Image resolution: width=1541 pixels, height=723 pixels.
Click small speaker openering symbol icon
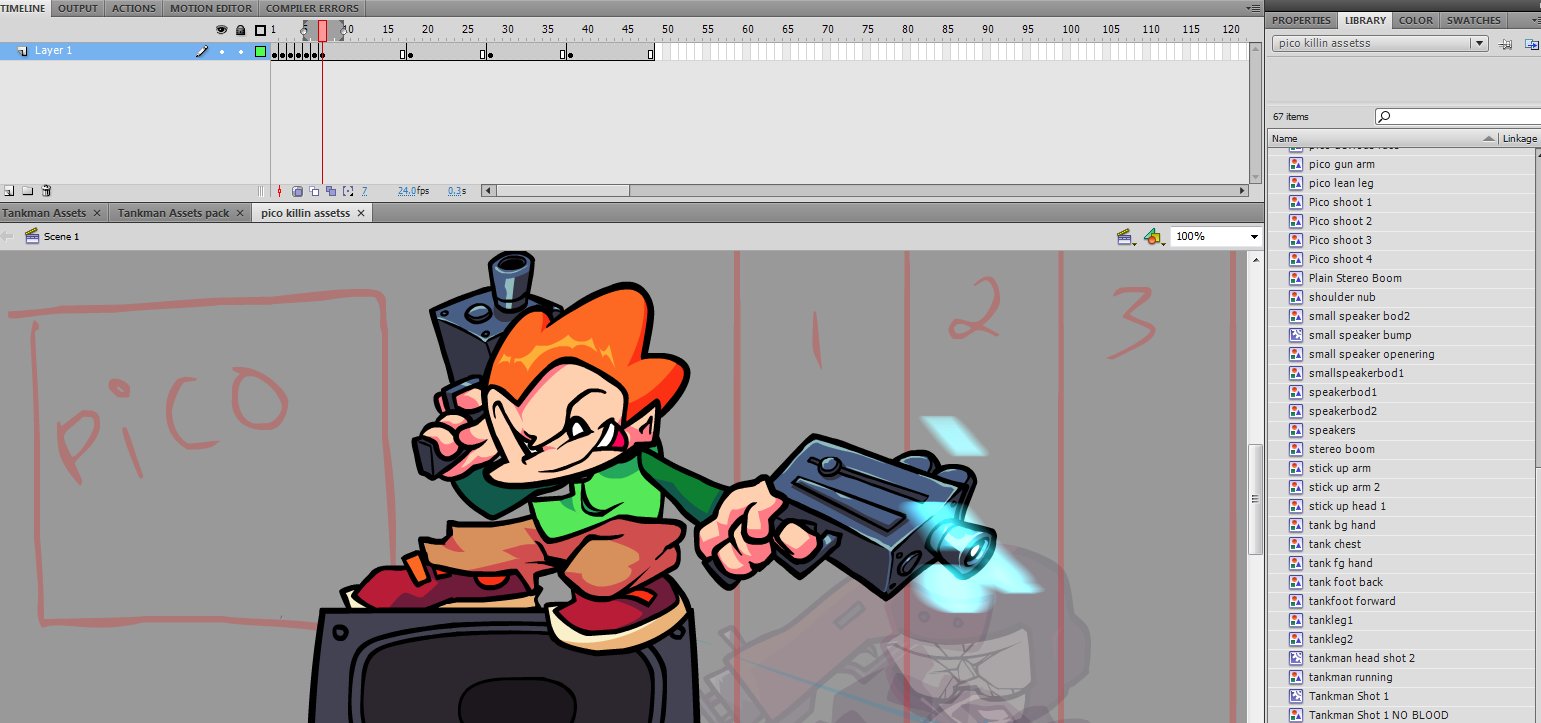1295,354
